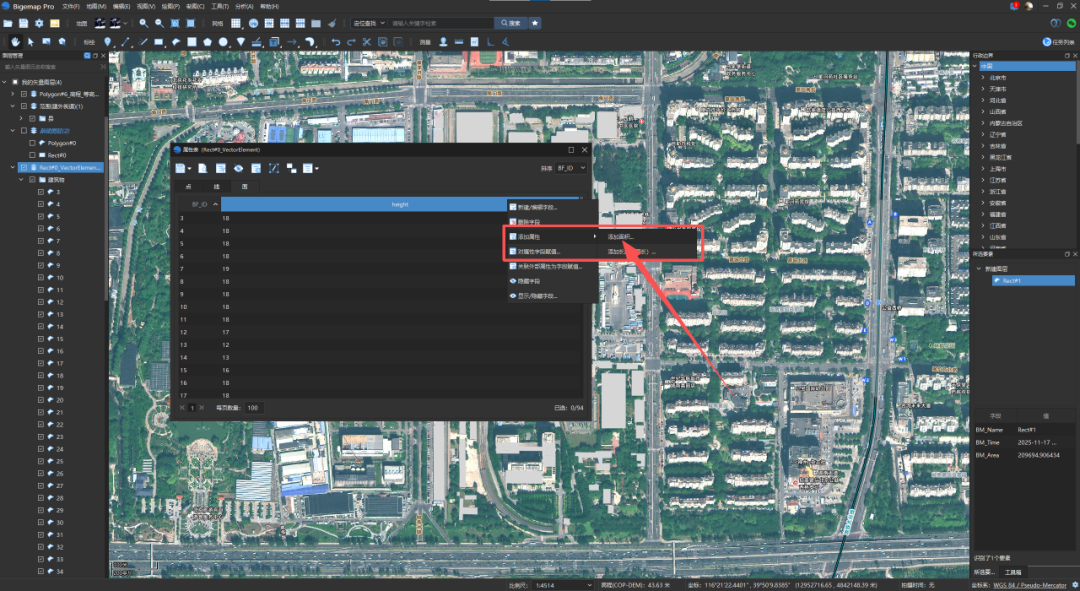
Task: Select the pentagon polygon tool
Action: 207,42
